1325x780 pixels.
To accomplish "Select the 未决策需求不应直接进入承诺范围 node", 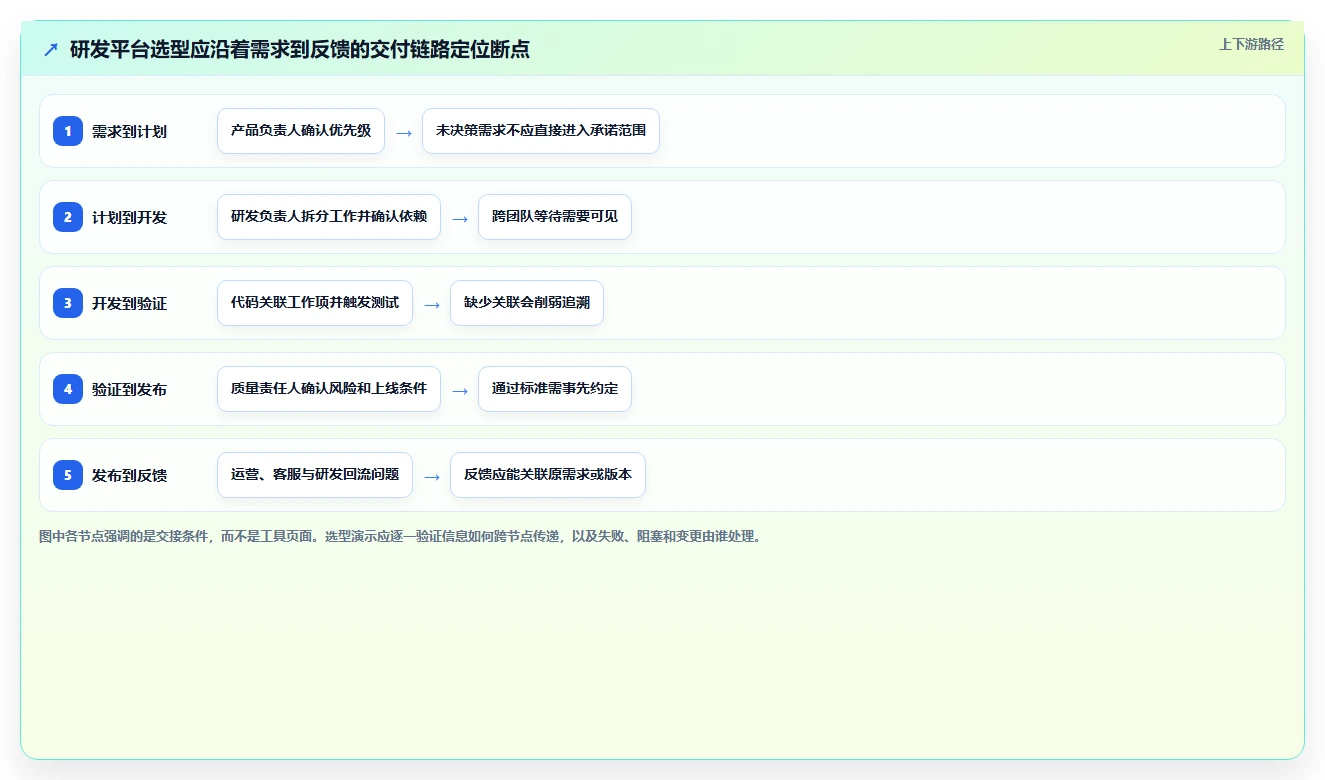I will click(541, 131).
